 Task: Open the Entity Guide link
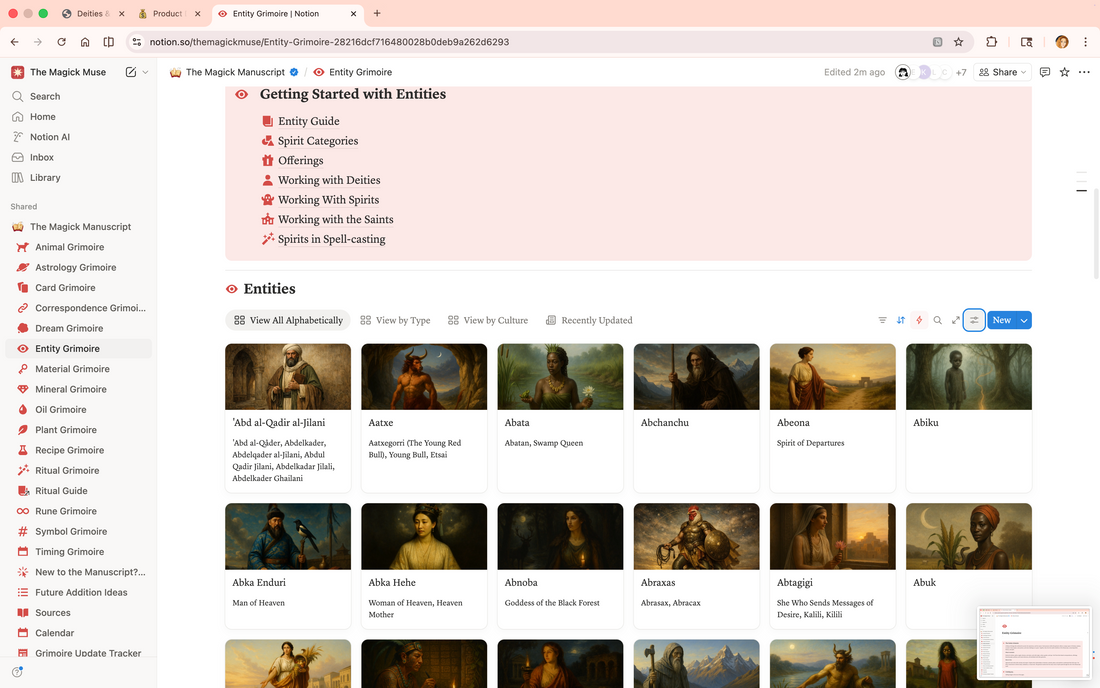308,121
